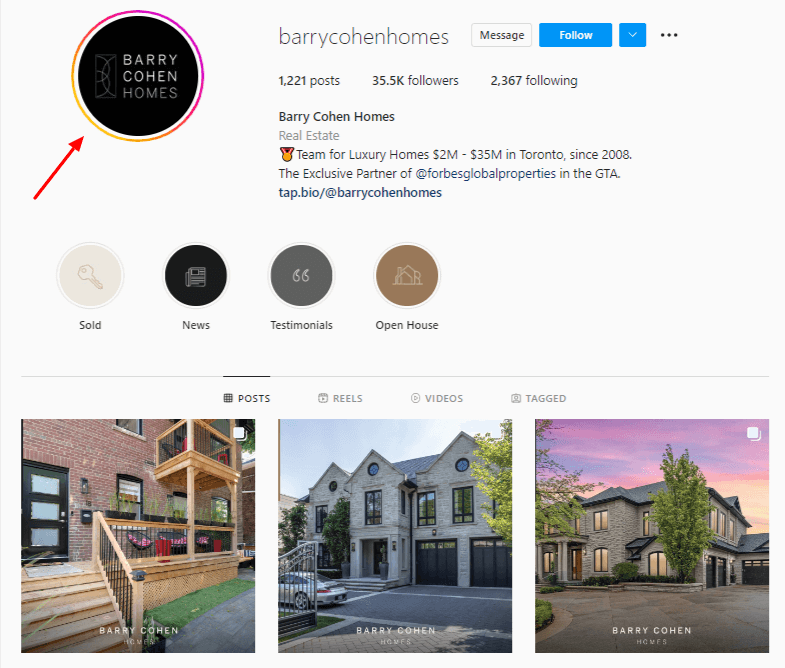Image resolution: width=785 pixels, height=668 pixels.
Task: Click the Message button
Action: [501, 35]
